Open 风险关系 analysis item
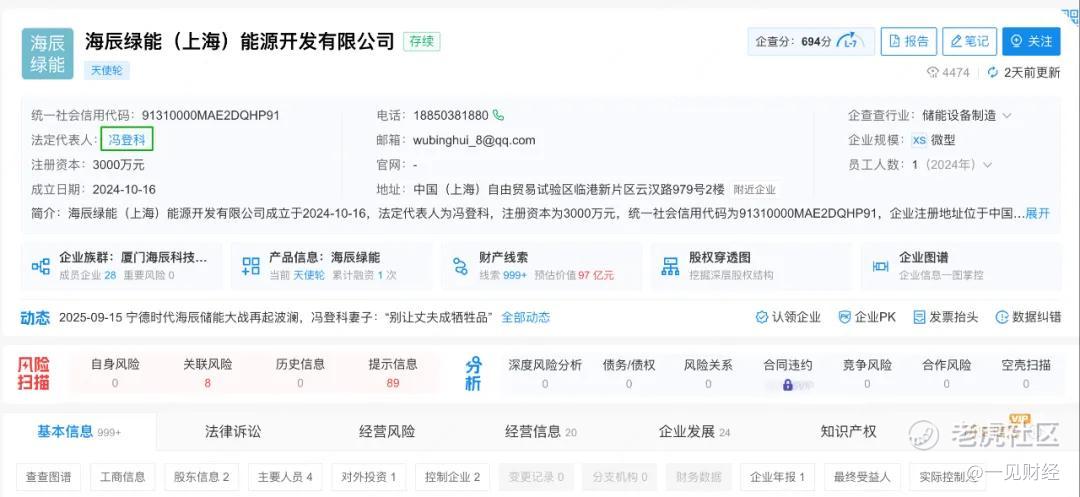Image resolution: width=1080 pixels, height=497 pixels. tap(708, 372)
